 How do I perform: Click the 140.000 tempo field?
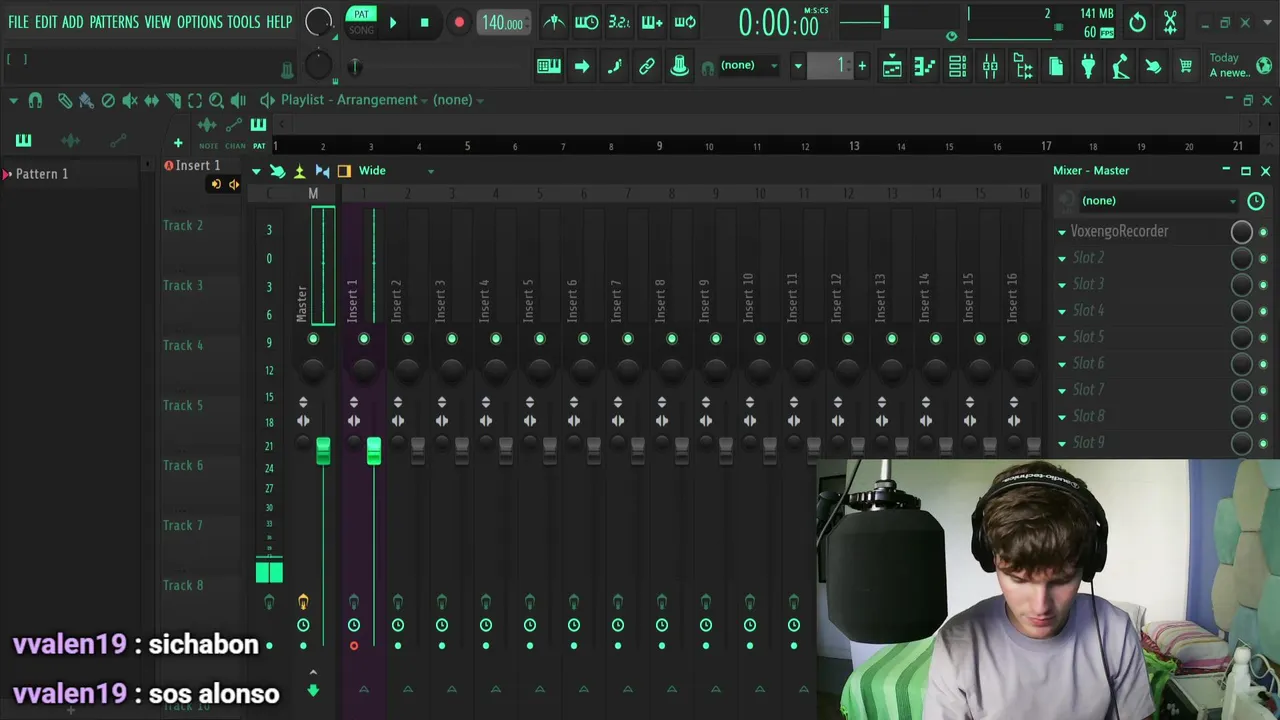click(503, 23)
